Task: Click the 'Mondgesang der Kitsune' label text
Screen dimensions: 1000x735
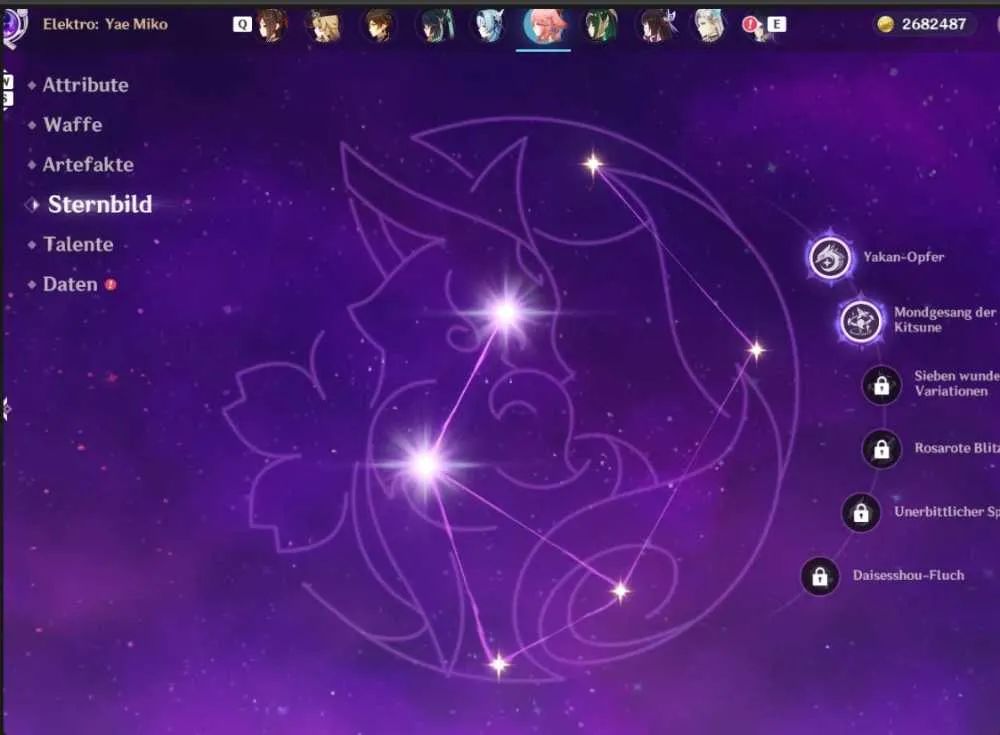Action: point(946,320)
